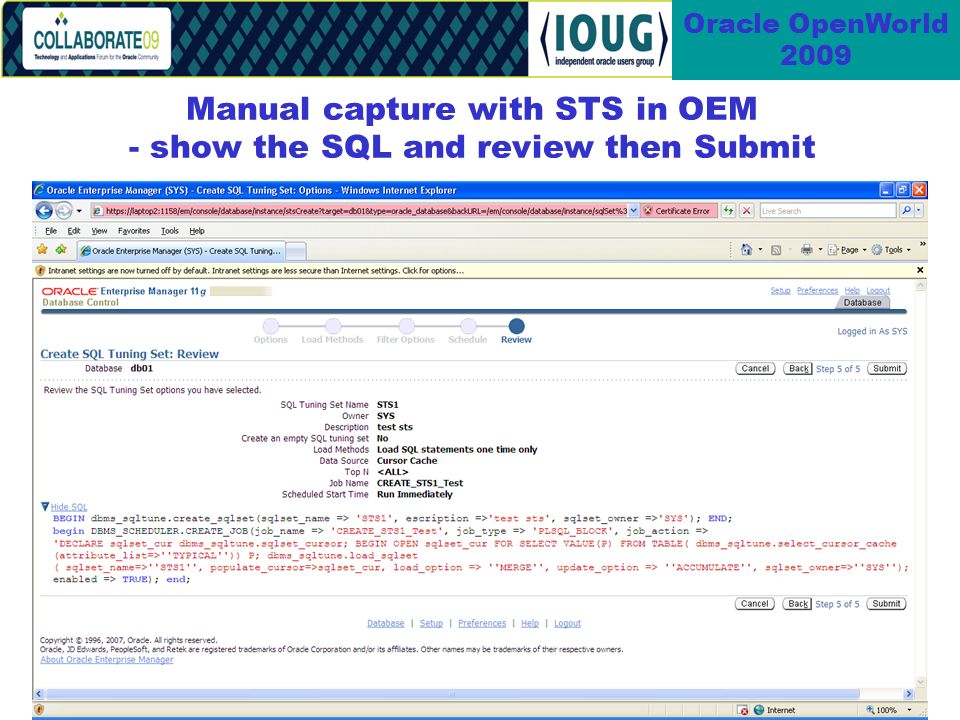The image size is (960, 720).
Task: Select the Oracle Enterprise Manager browser tab
Action: (181, 250)
